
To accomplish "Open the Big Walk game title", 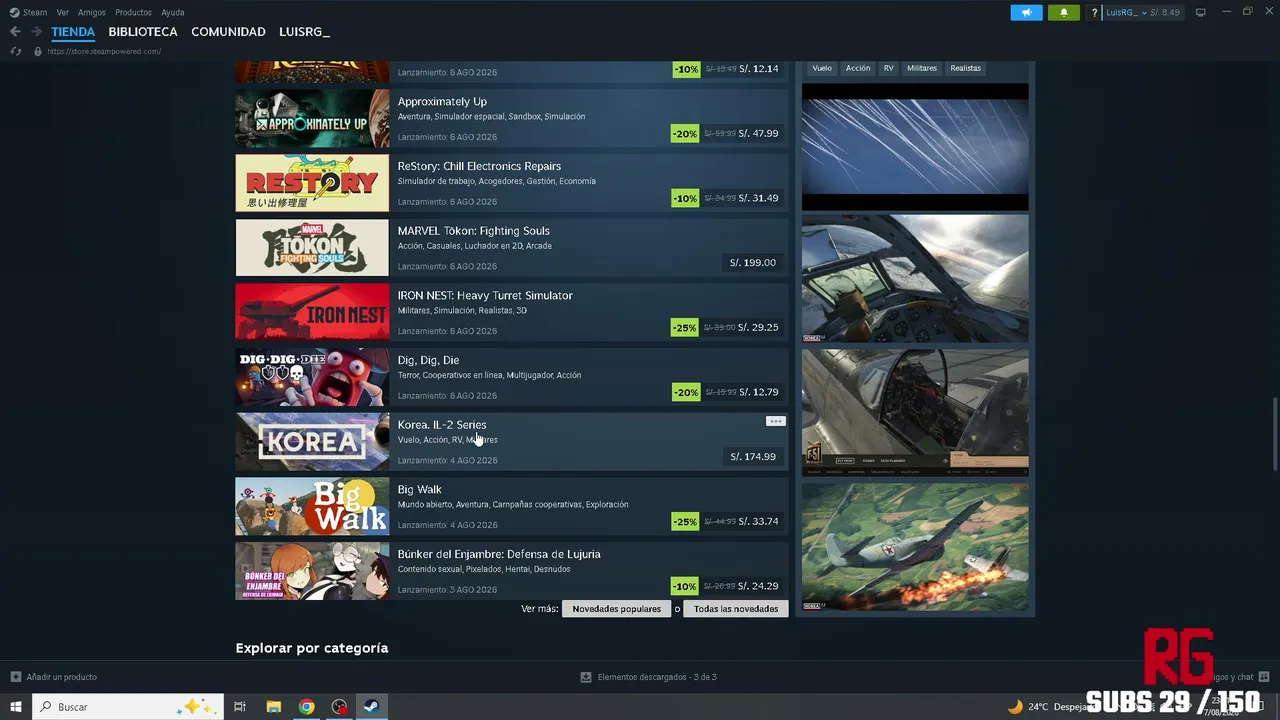I will [419, 490].
